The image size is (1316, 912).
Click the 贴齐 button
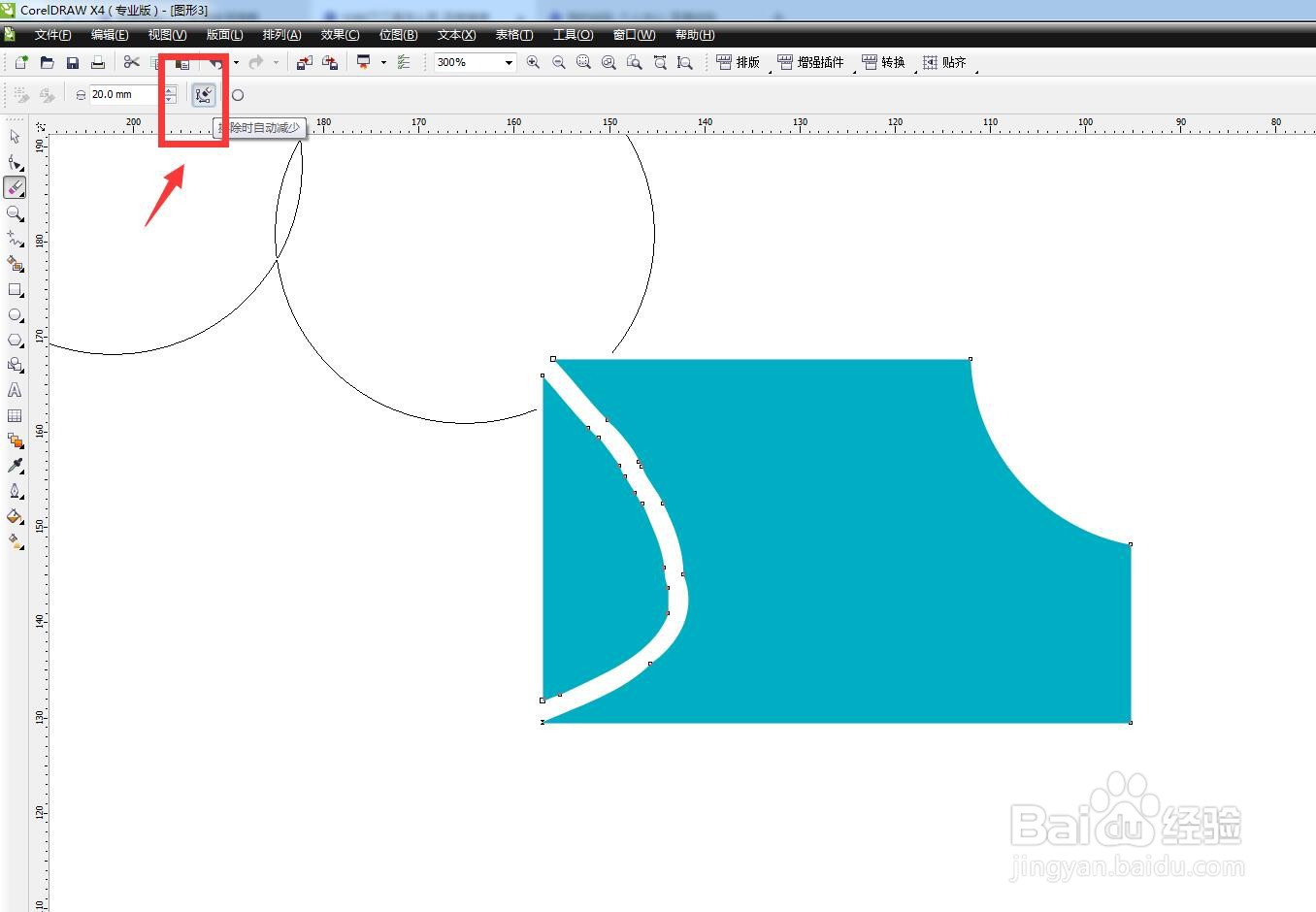(x=944, y=62)
